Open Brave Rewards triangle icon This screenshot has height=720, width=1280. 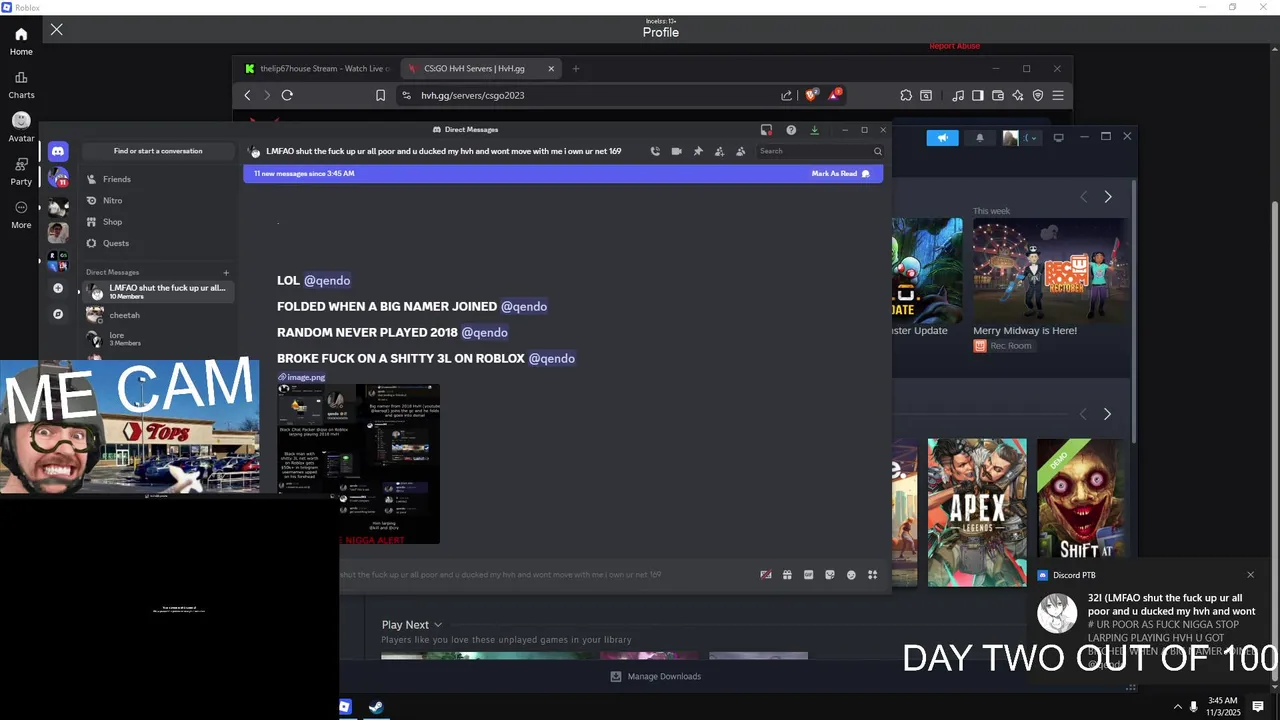tap(834, 95)
